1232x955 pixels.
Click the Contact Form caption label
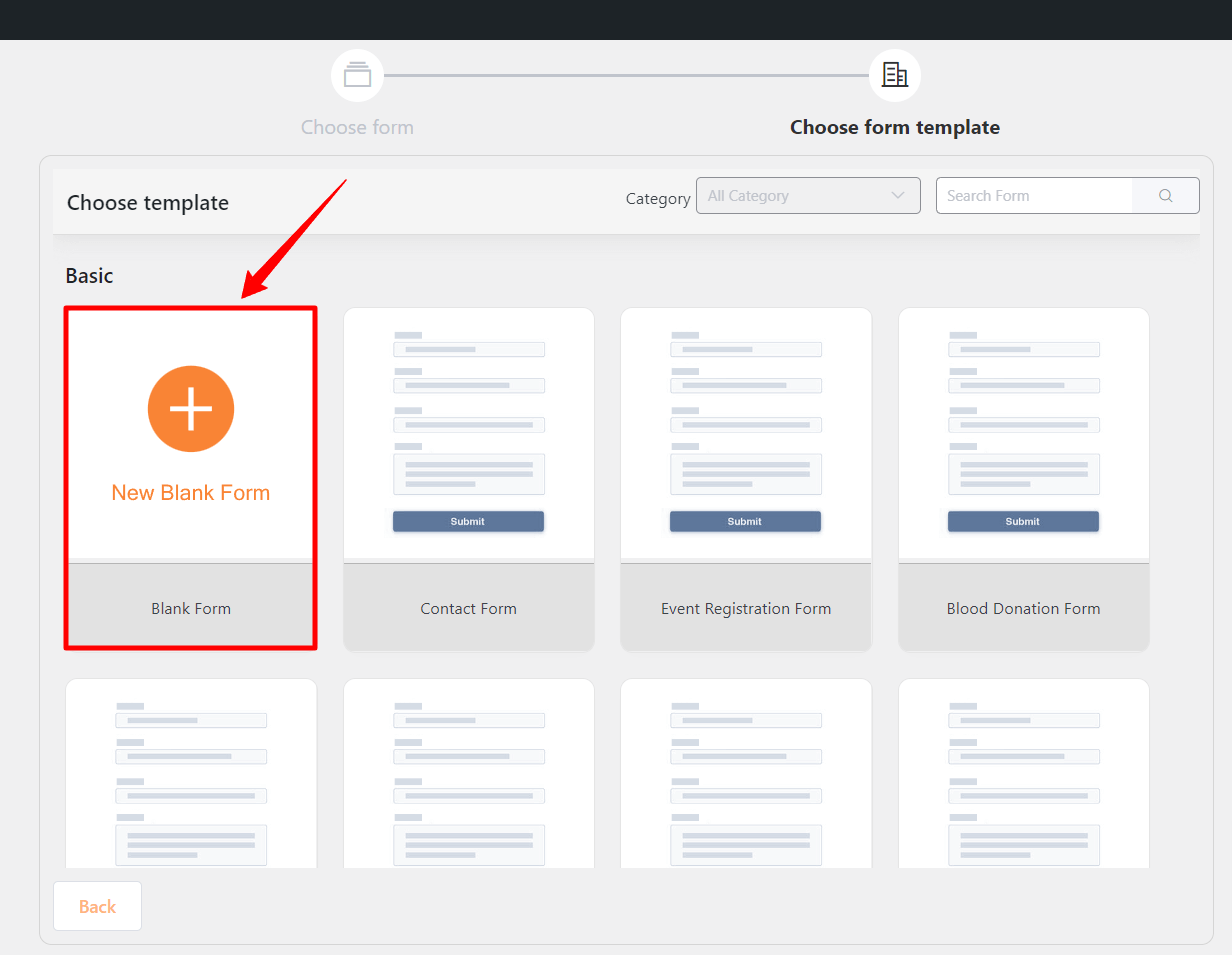pos(469,608)
